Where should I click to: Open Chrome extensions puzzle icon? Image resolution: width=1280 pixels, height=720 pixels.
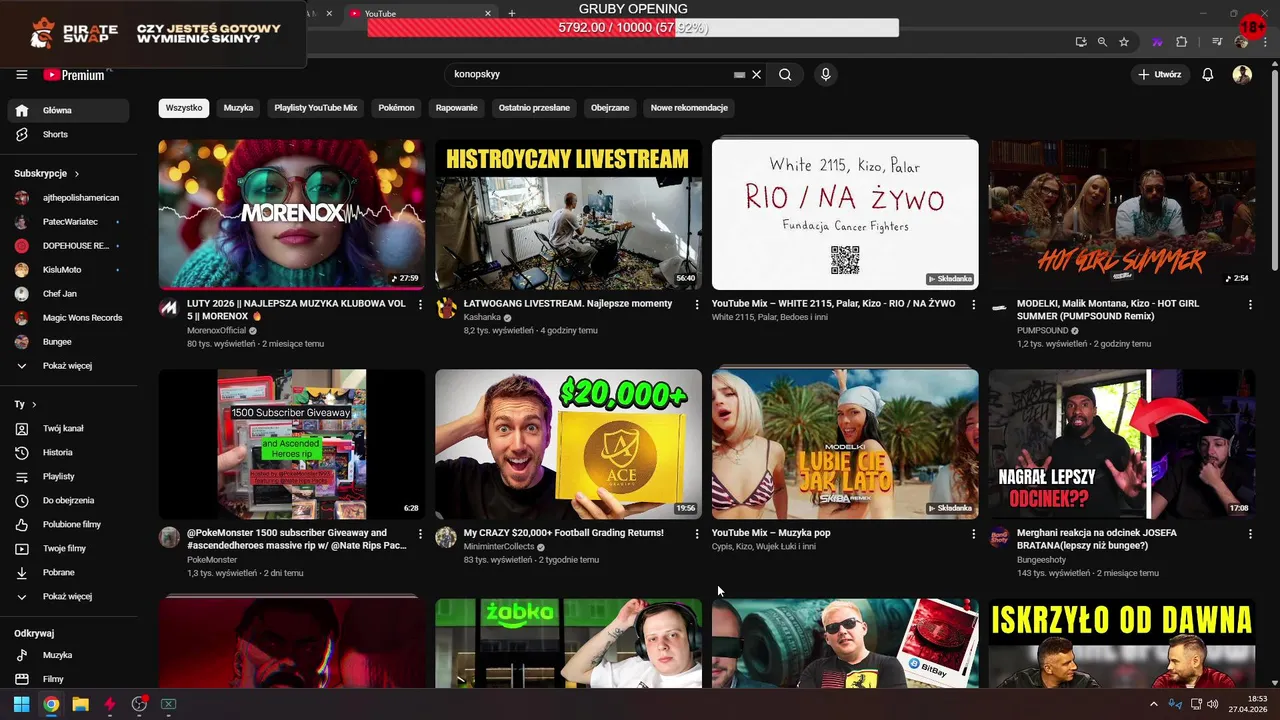(x=1181, y=42)
